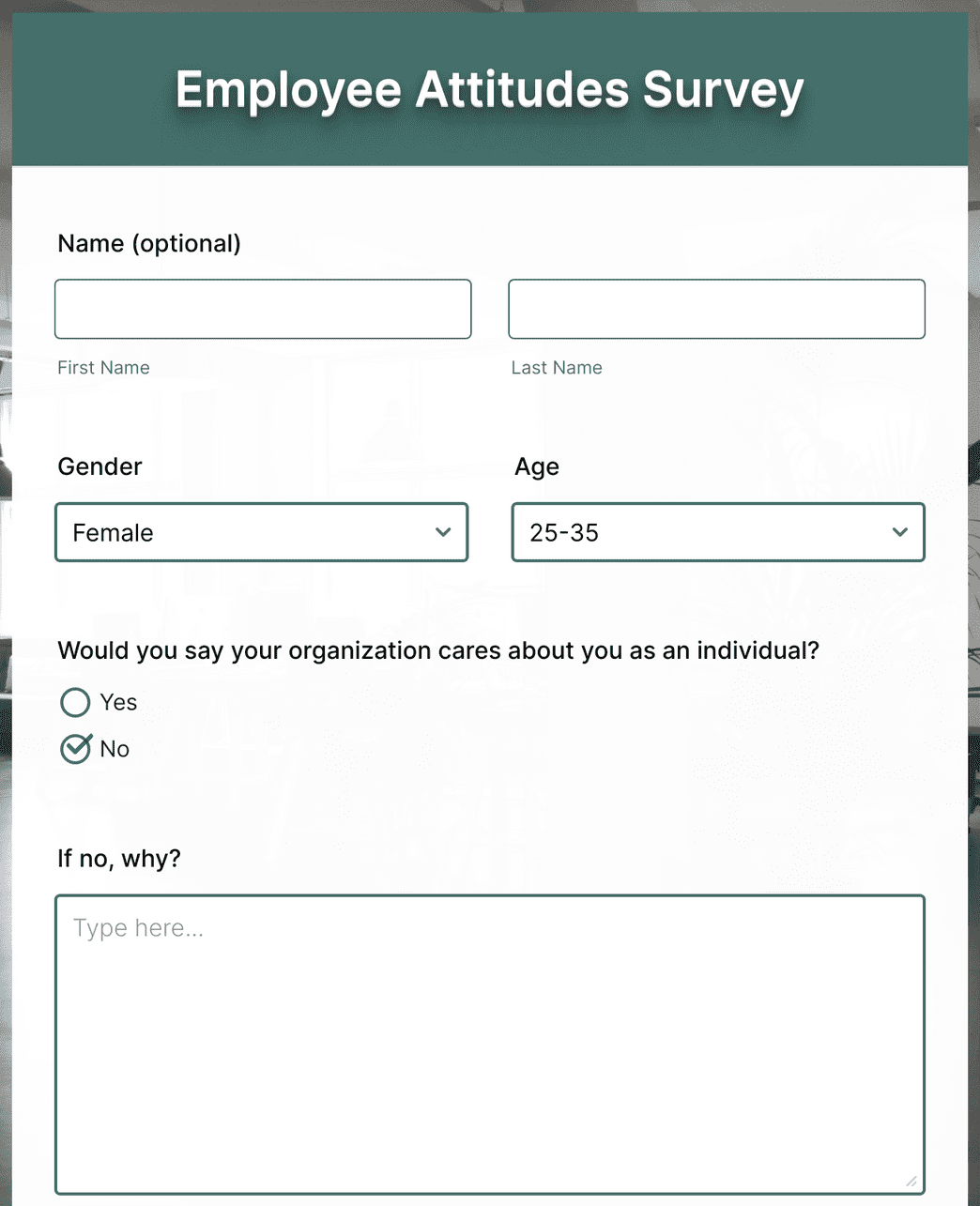Focus the Last Name input field
Image resolution: width=980 pixels, height=1206 pixels.
[716, 308]
